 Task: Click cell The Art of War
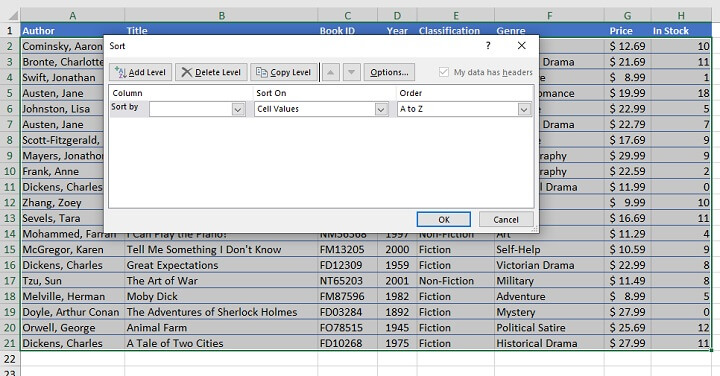tap(221, 281)
